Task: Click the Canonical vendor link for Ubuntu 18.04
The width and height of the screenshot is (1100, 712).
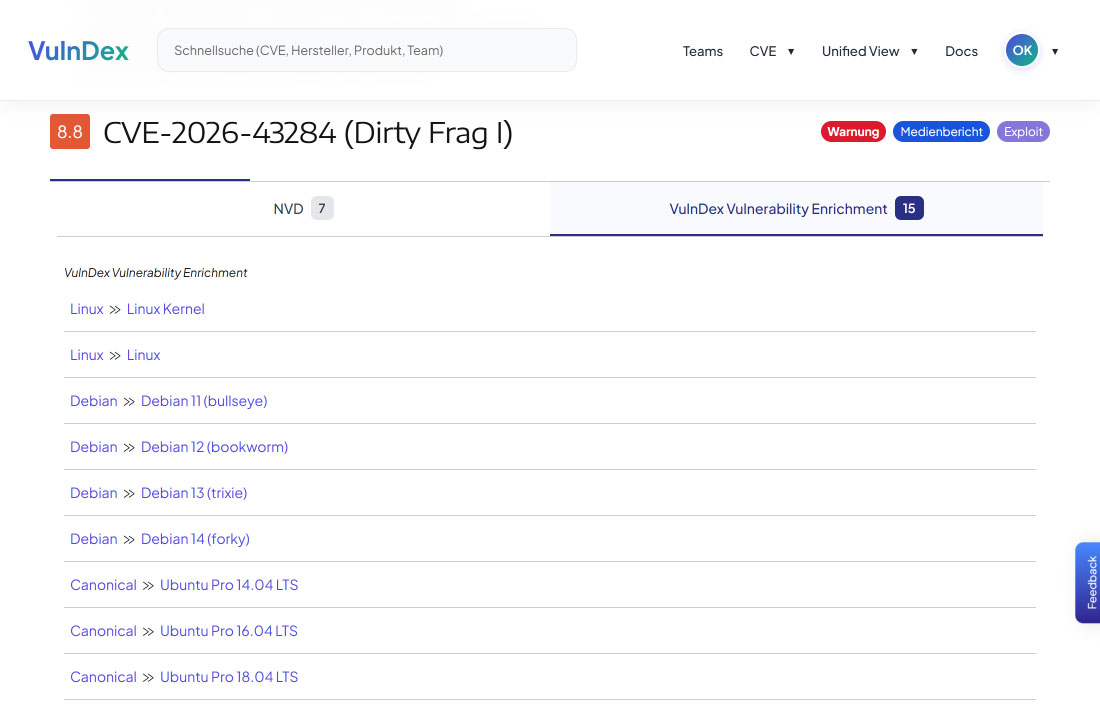Action: click(103, 677)
